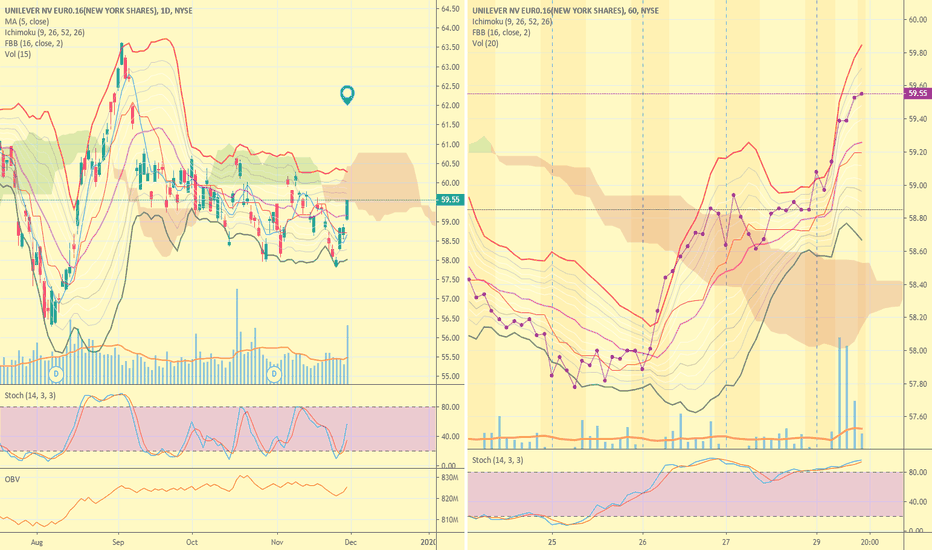
Task: Click 59.20 on the hourly price axis
Action: coord(918,152)
